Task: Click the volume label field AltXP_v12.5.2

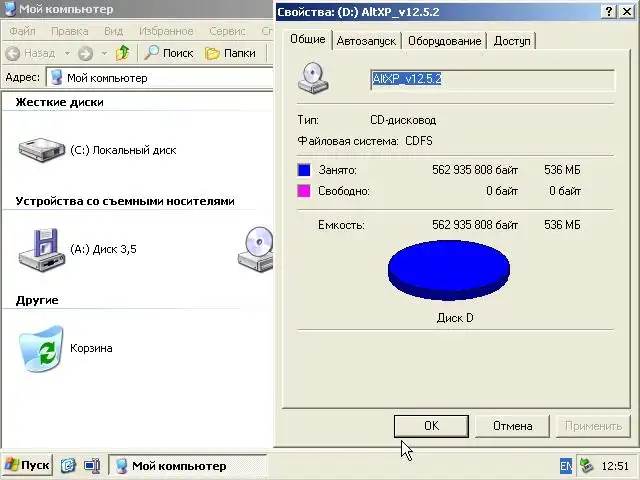Action: point(492,80)
